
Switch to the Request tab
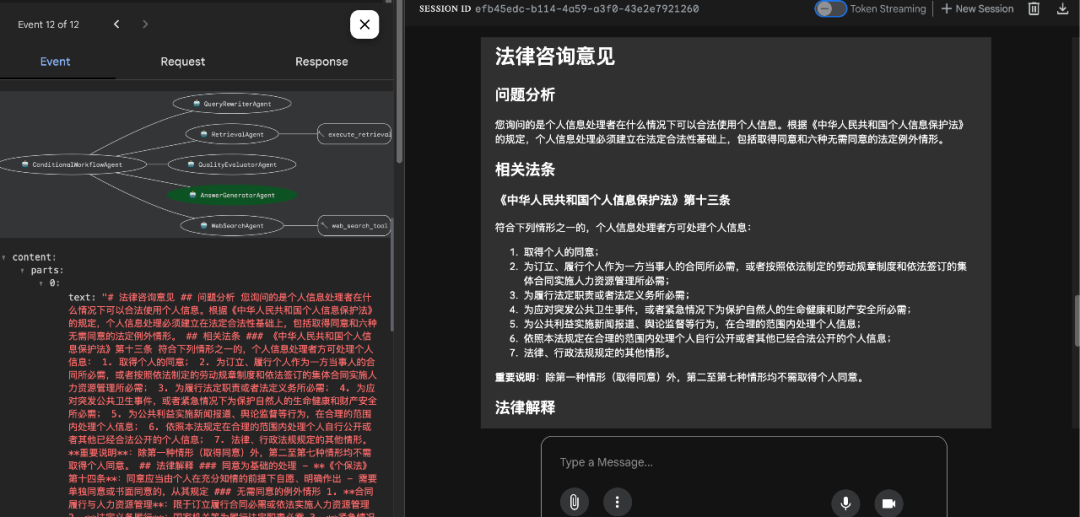[183, 61]
